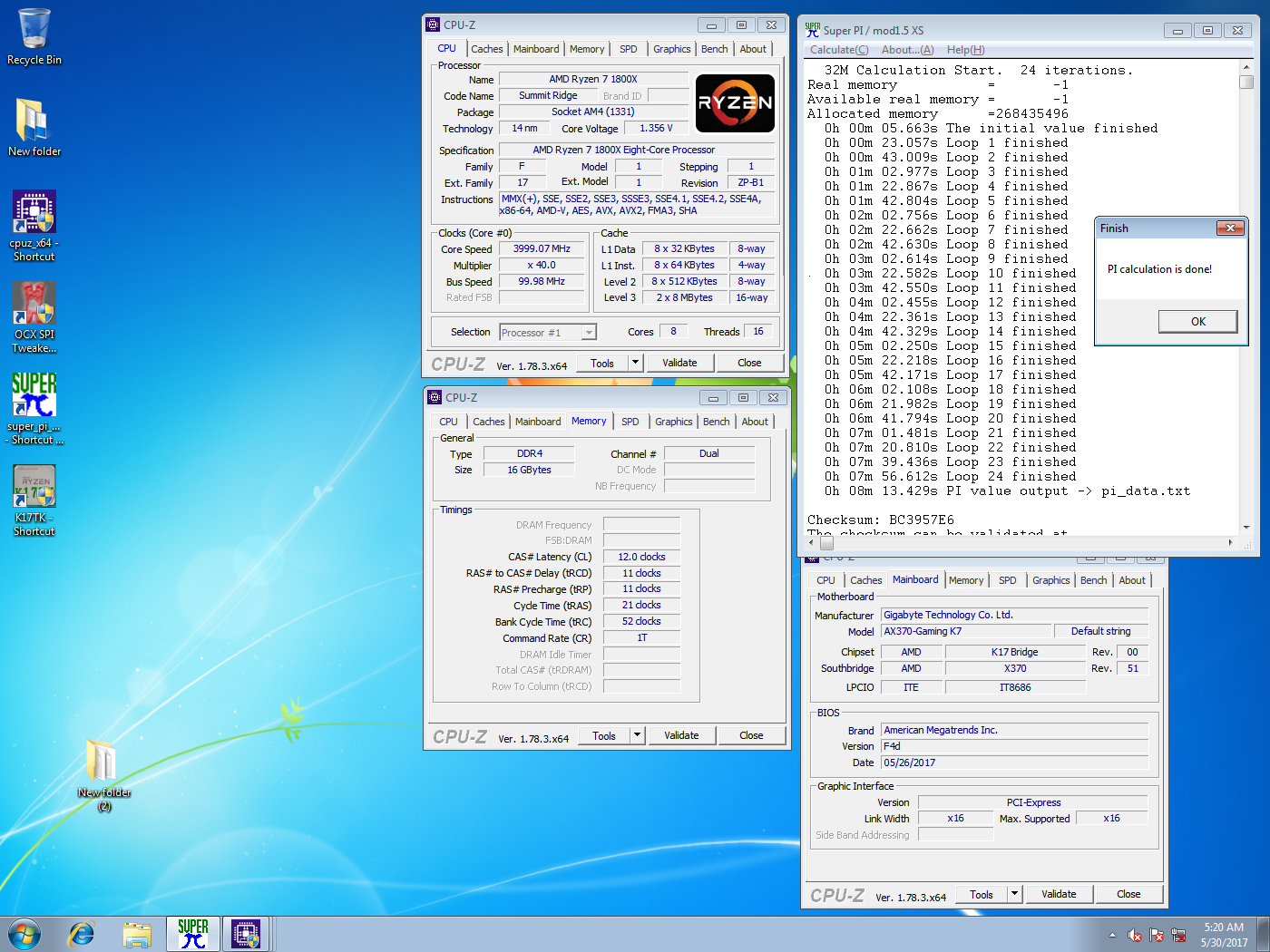Image resolution: width=1270 pixels, height=952 pixels.
Task: Open the Recycle Bin desktop icon
Action: point(34,36)
